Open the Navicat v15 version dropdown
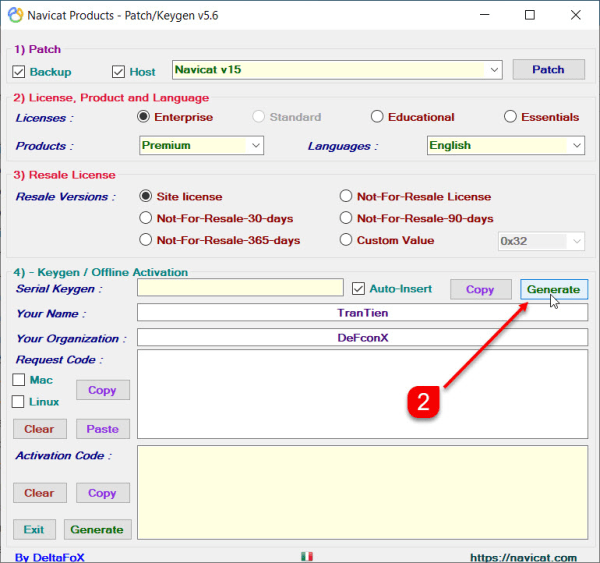Screen dimensions: 600x563 click(337, 70)
